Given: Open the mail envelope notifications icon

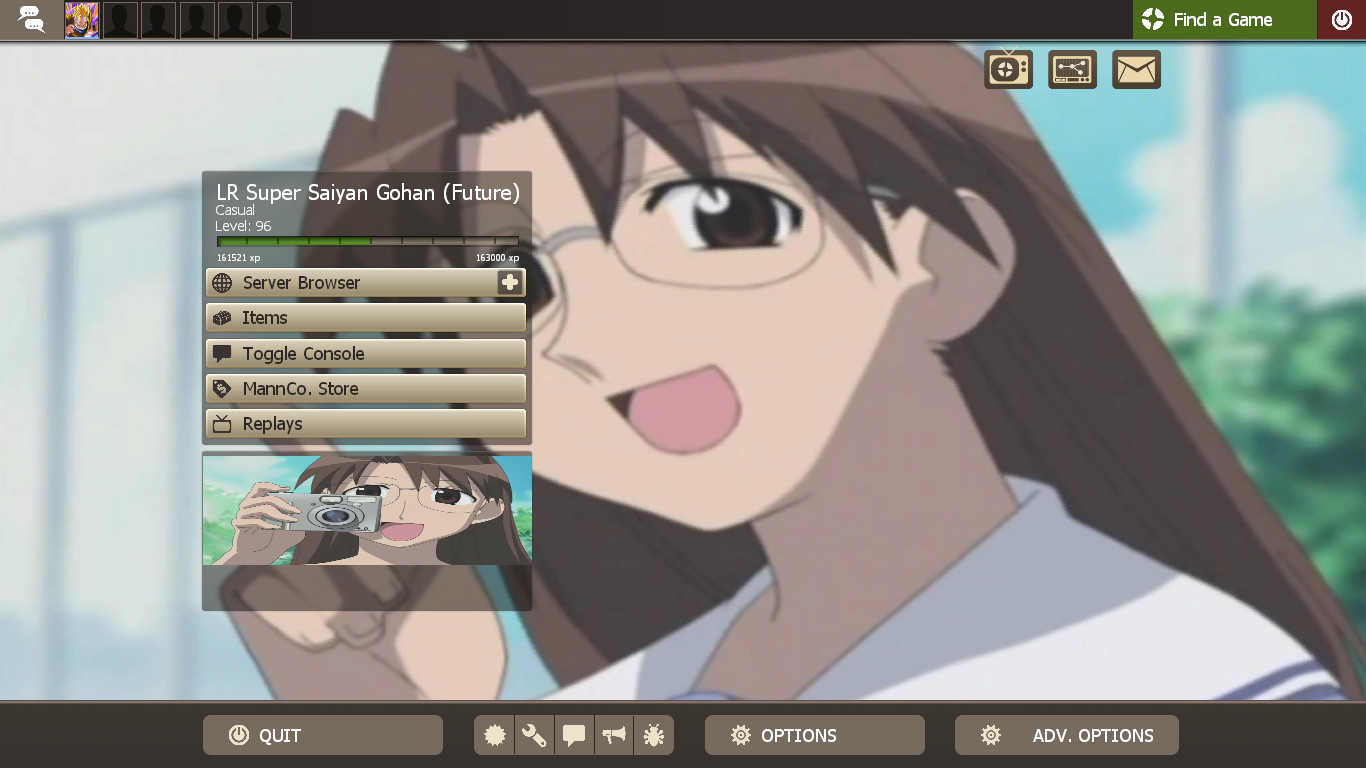Looking at the screenshot, I should [x=1136, y=69].
